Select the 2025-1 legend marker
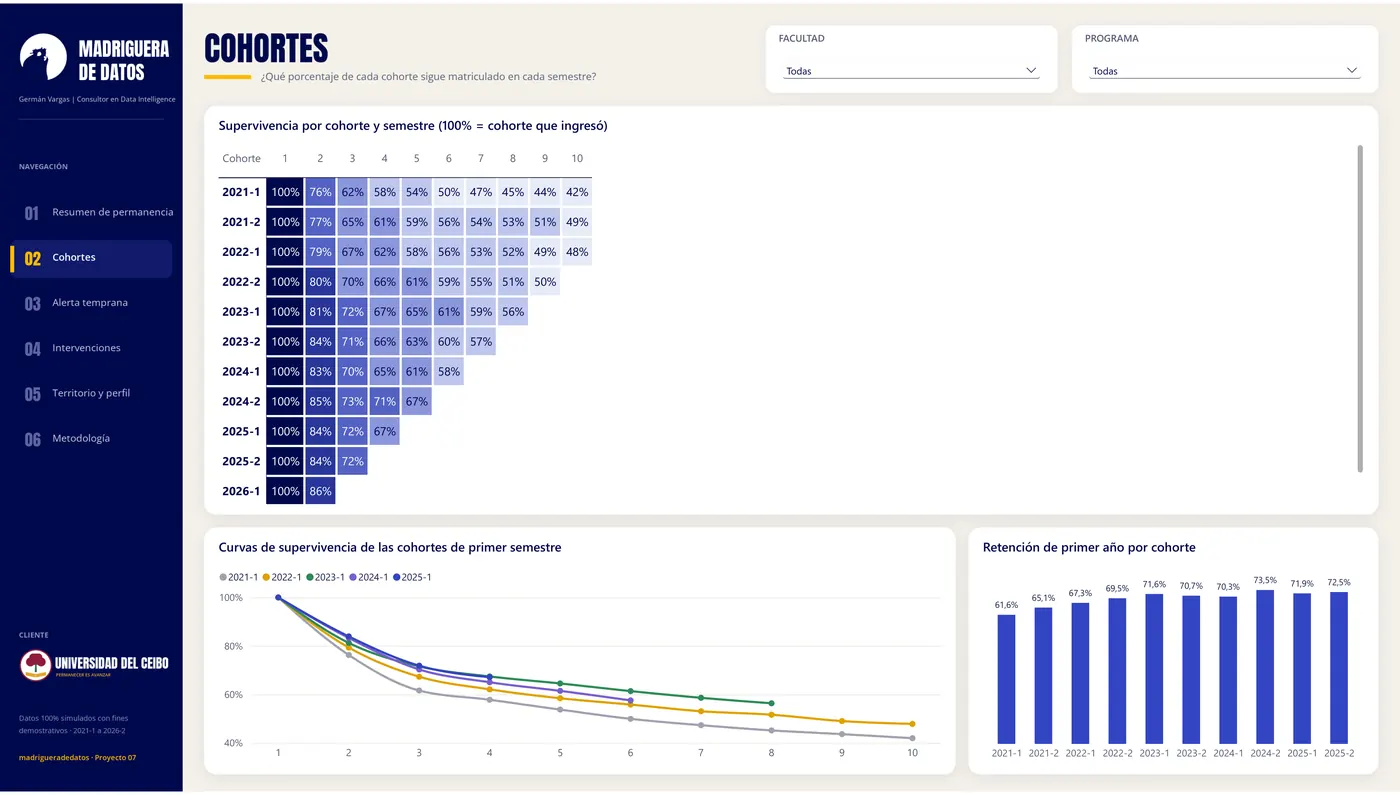The image size is (1400, 795). coord(397,577)
